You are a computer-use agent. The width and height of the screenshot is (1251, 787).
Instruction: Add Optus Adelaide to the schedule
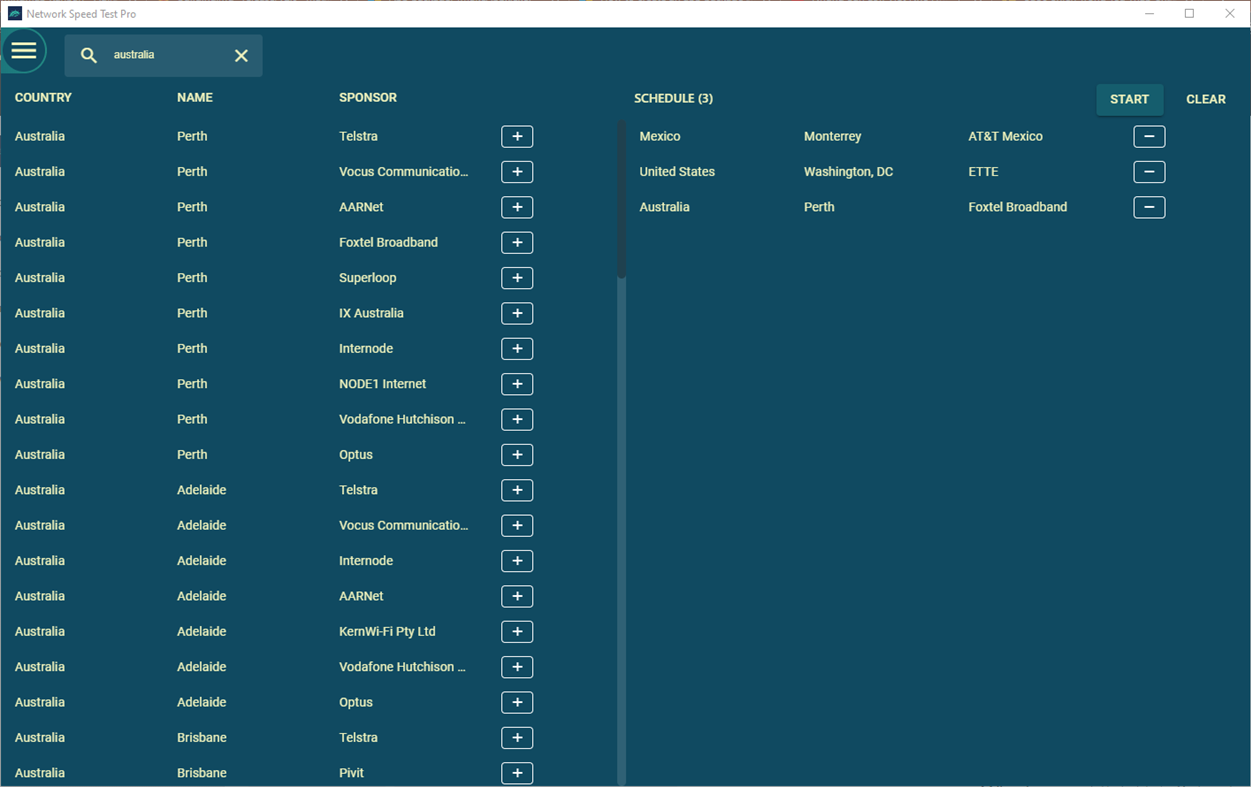click(x=517, y=702)
